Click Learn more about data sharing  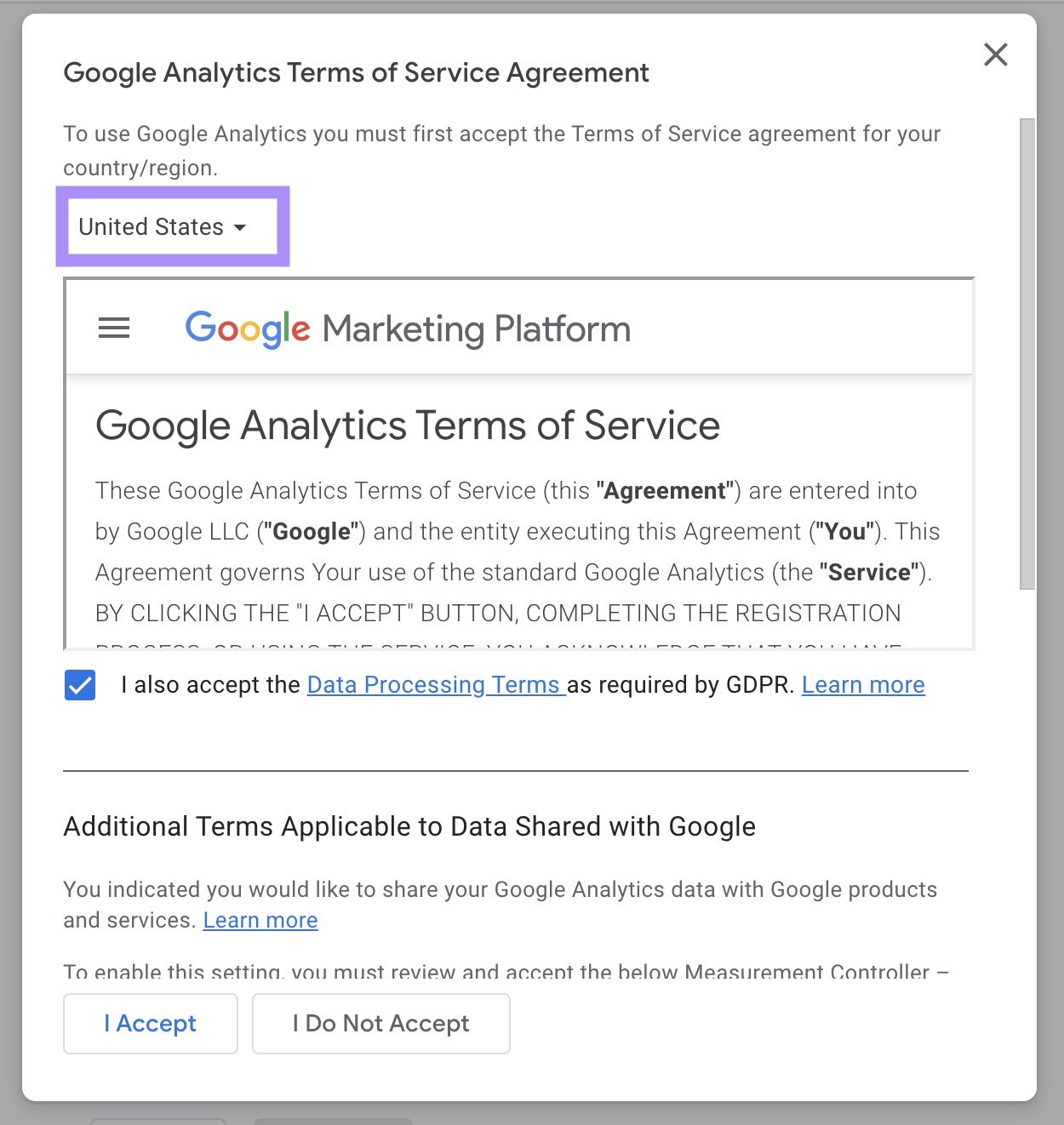(260, 920)
